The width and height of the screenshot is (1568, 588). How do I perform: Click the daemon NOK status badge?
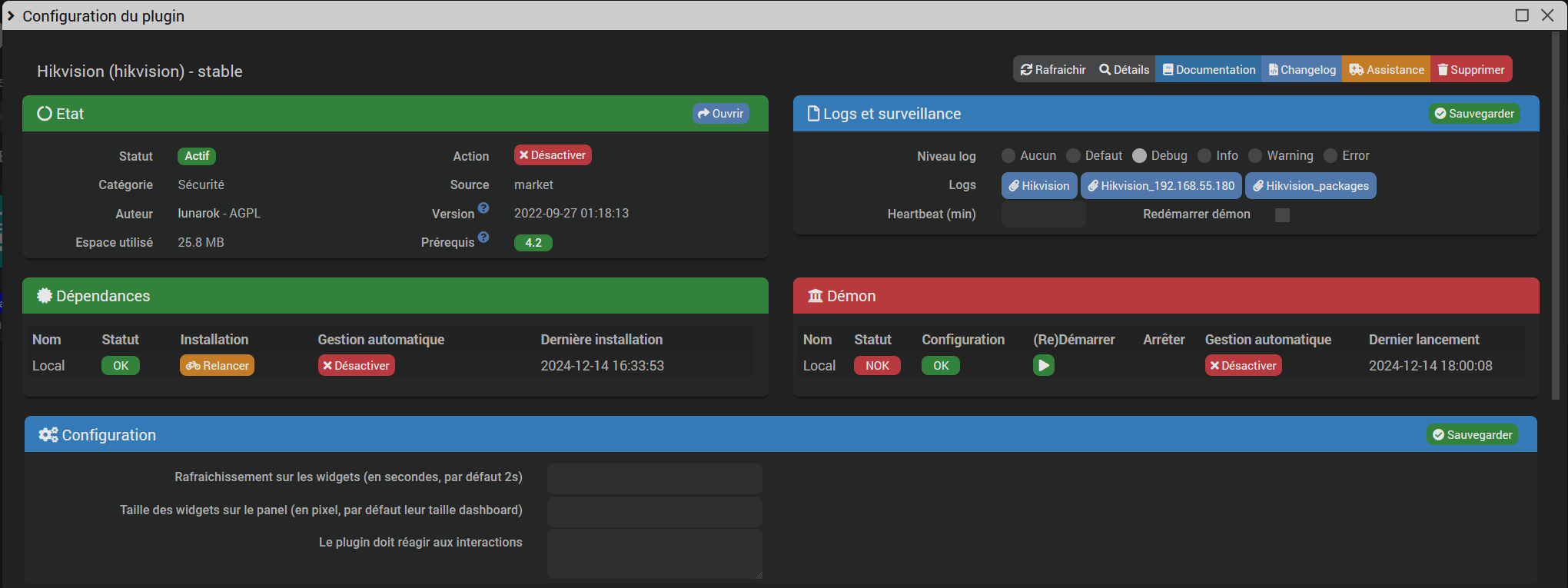point(877,366)
